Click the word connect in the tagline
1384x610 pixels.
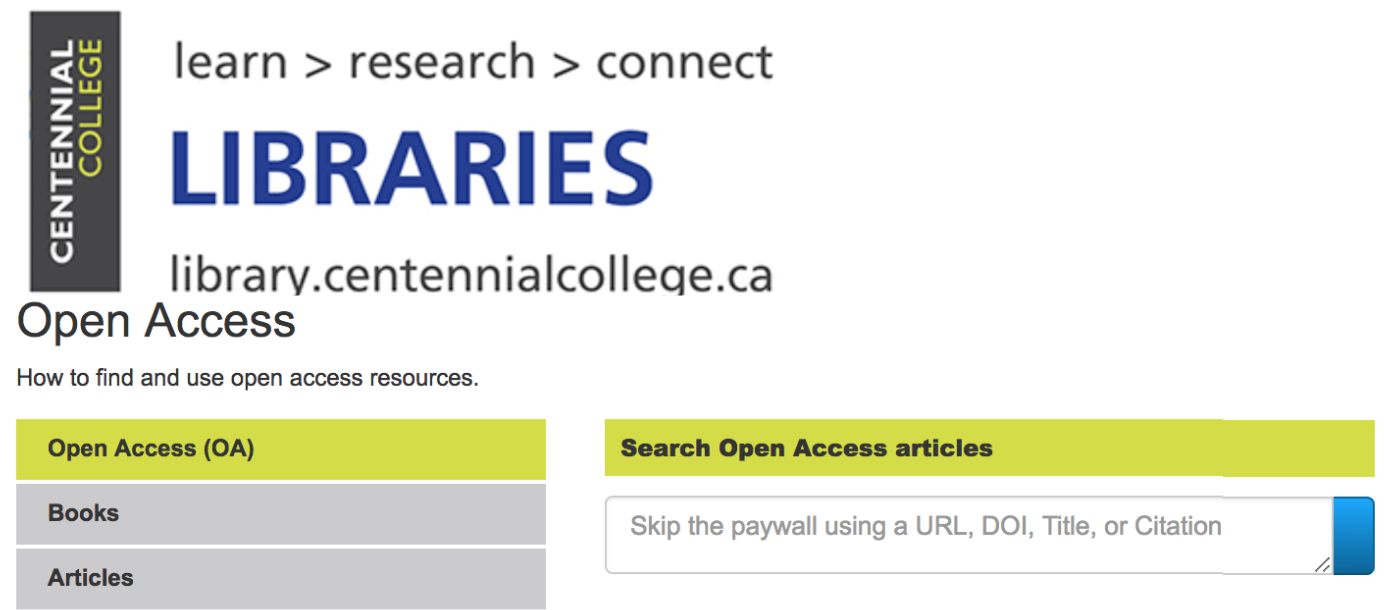[684, 64]
